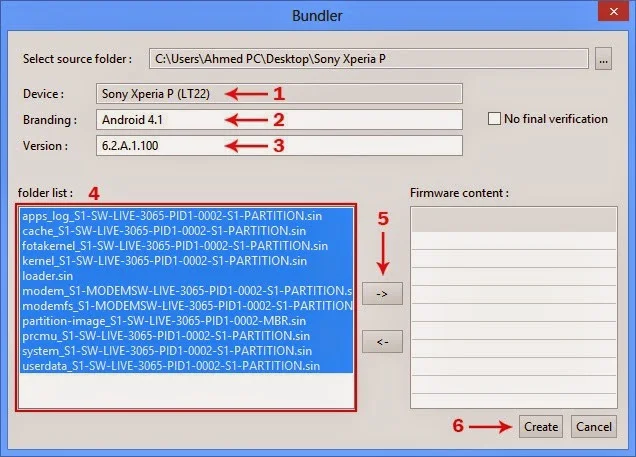Click the Cancel button

(x=594, y=427)
